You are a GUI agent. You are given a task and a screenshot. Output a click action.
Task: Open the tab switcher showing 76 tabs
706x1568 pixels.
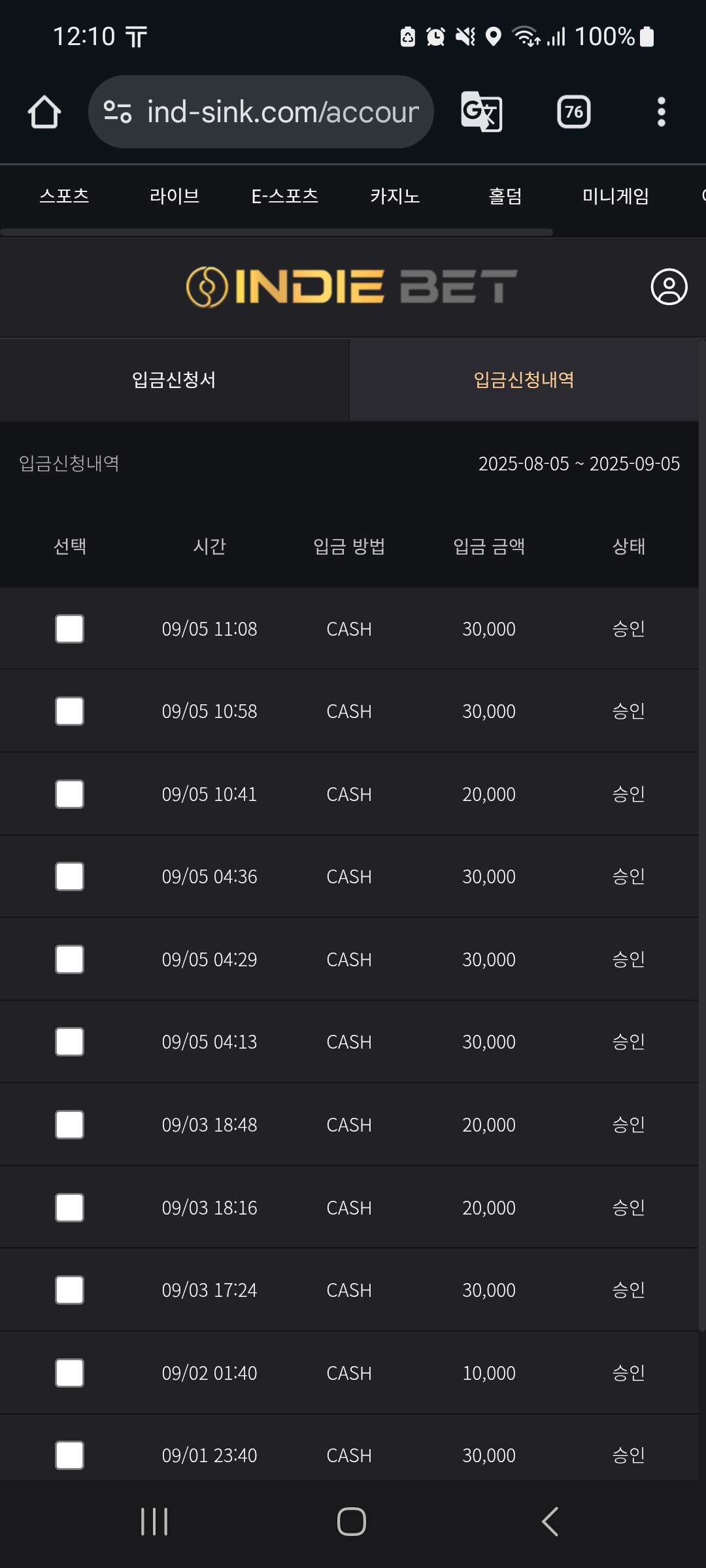pos(574,112)
